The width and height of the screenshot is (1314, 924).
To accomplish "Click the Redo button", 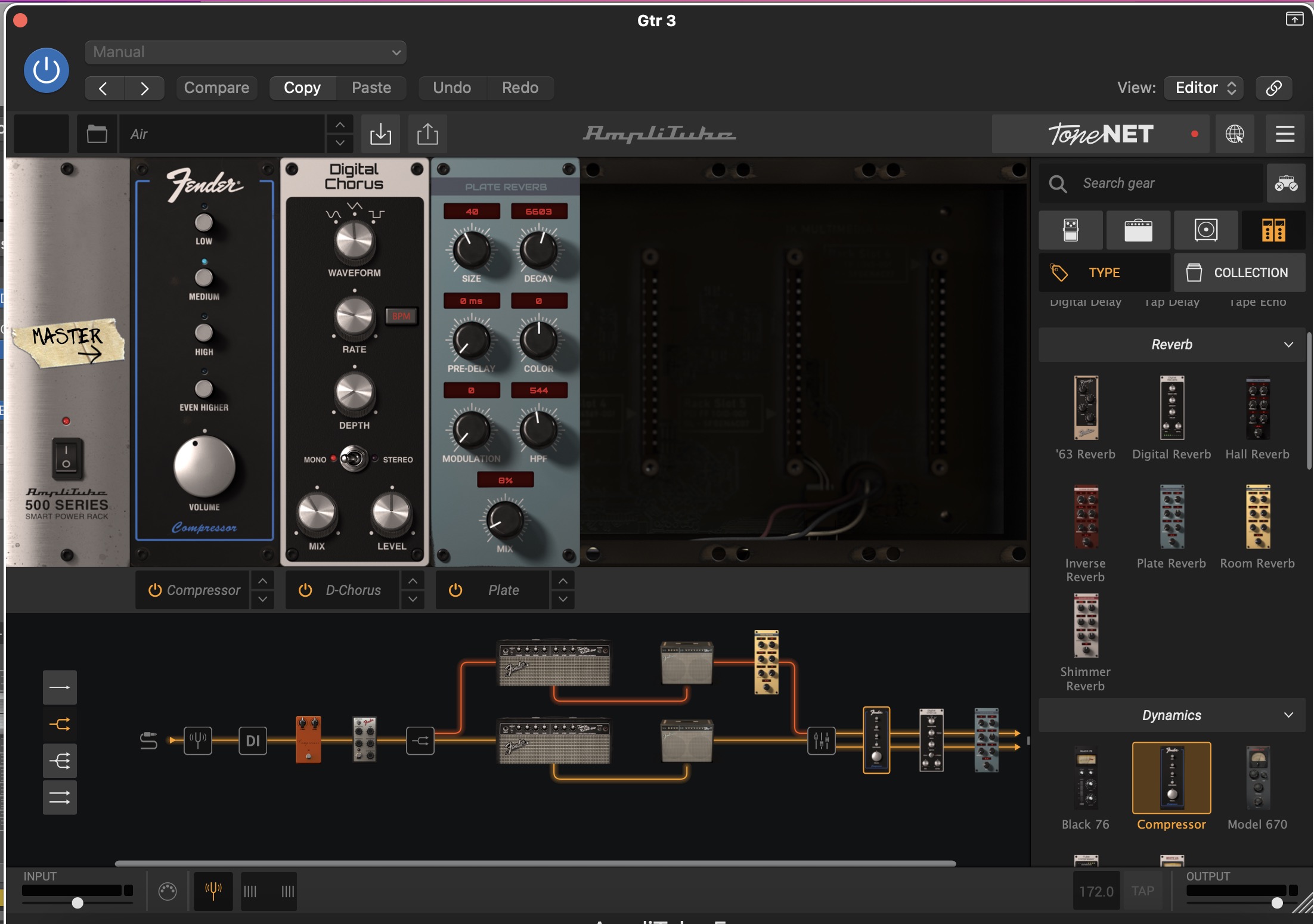I will coord(520,88).
